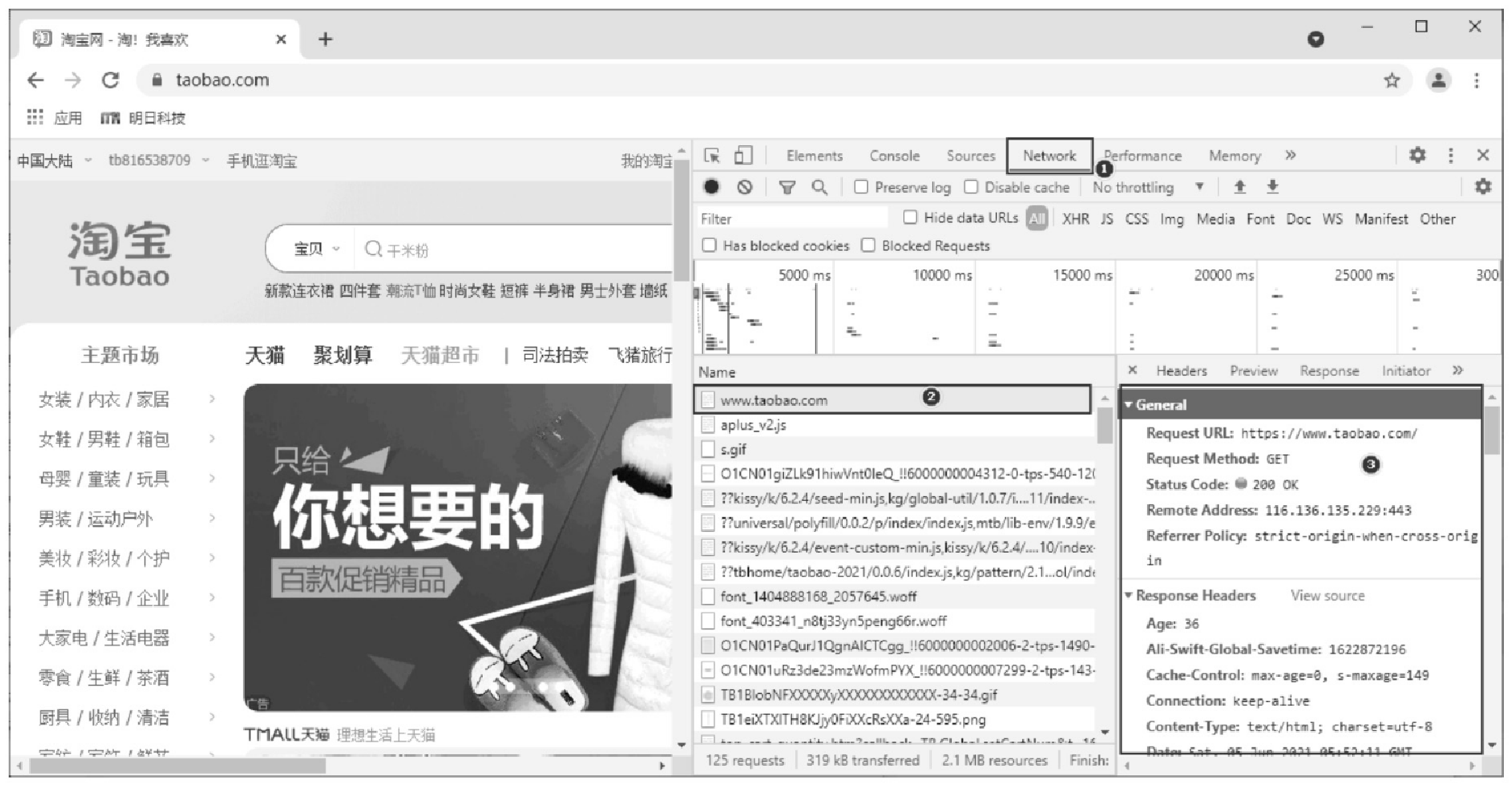Toggle the device toolbar icon in DevTools
This screenshot has height=785, width=1512.
coord(743,155)
